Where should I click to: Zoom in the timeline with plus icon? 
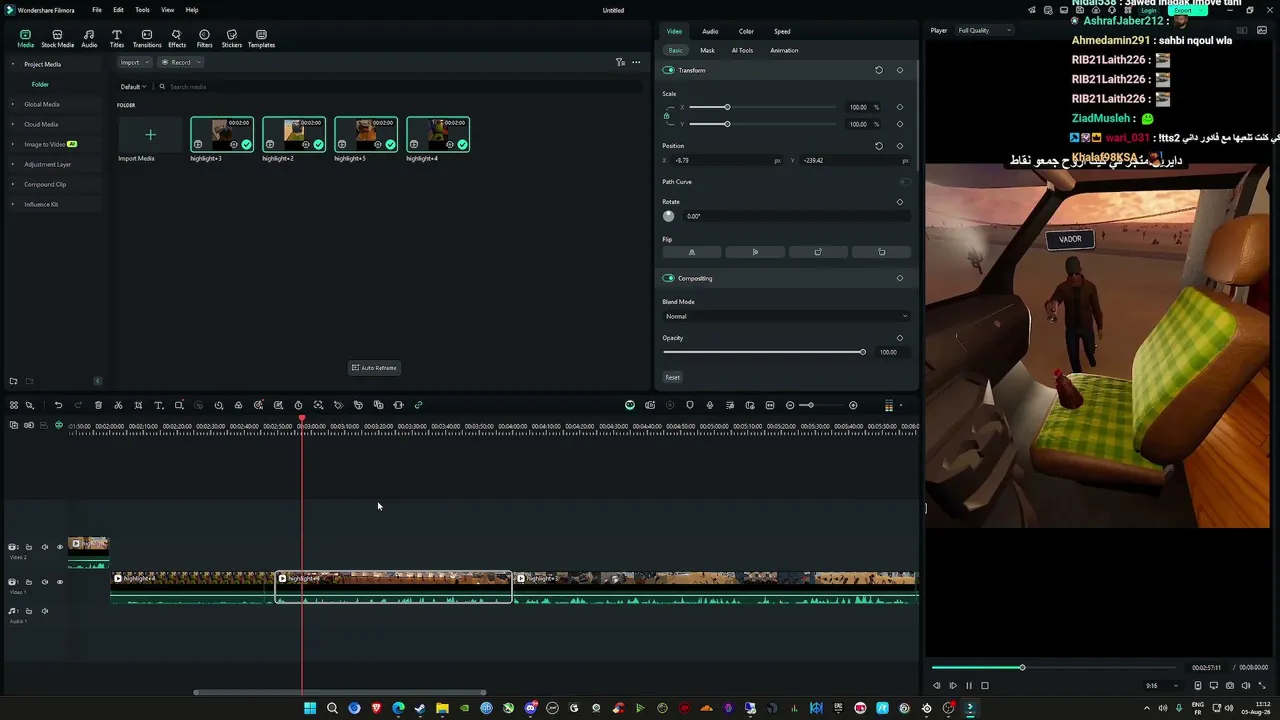click(x=853, y=405)
